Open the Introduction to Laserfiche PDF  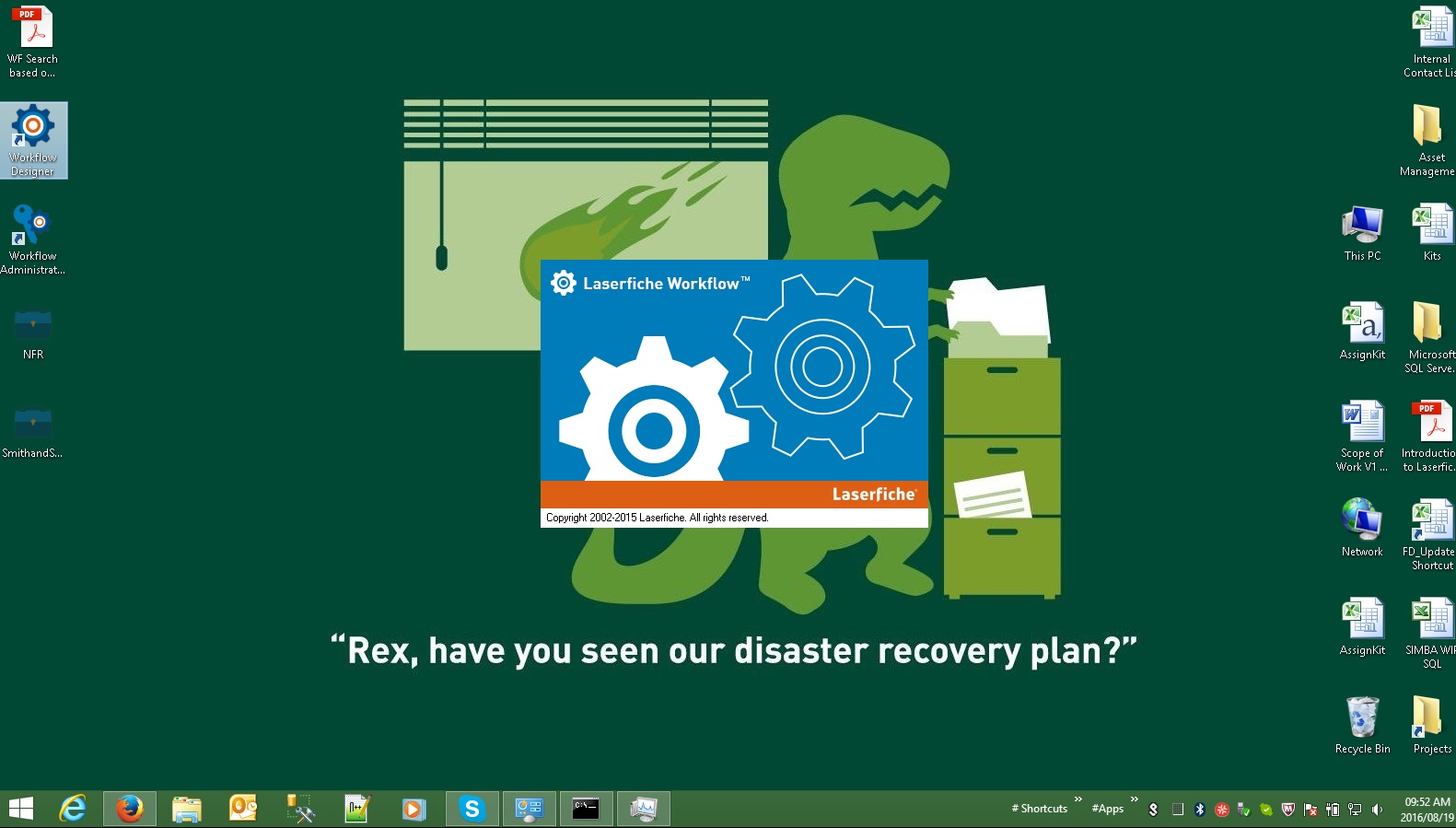point(1429,436)
